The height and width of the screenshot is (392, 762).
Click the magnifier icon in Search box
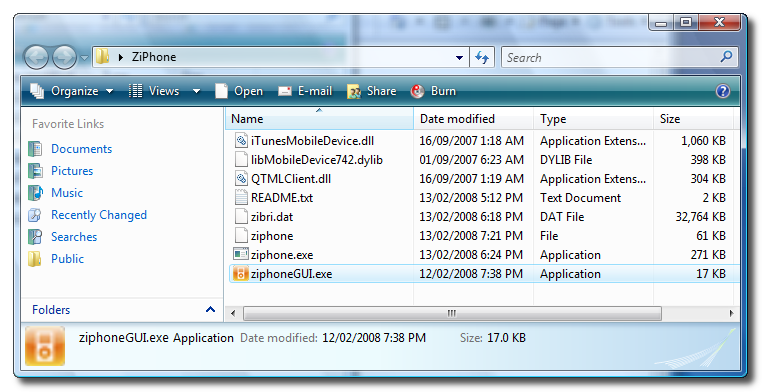(x=727, y=57)
